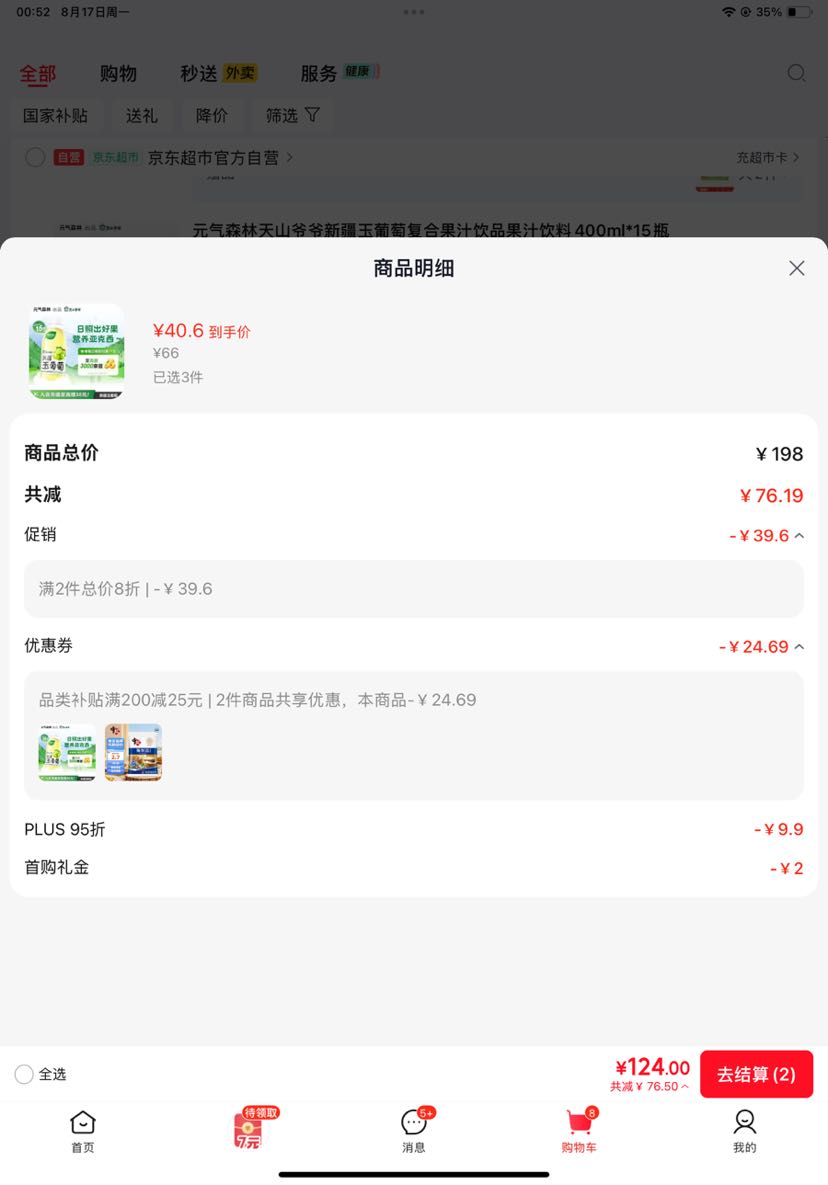Tap the 共减 ¥76.19 amount

771,496
